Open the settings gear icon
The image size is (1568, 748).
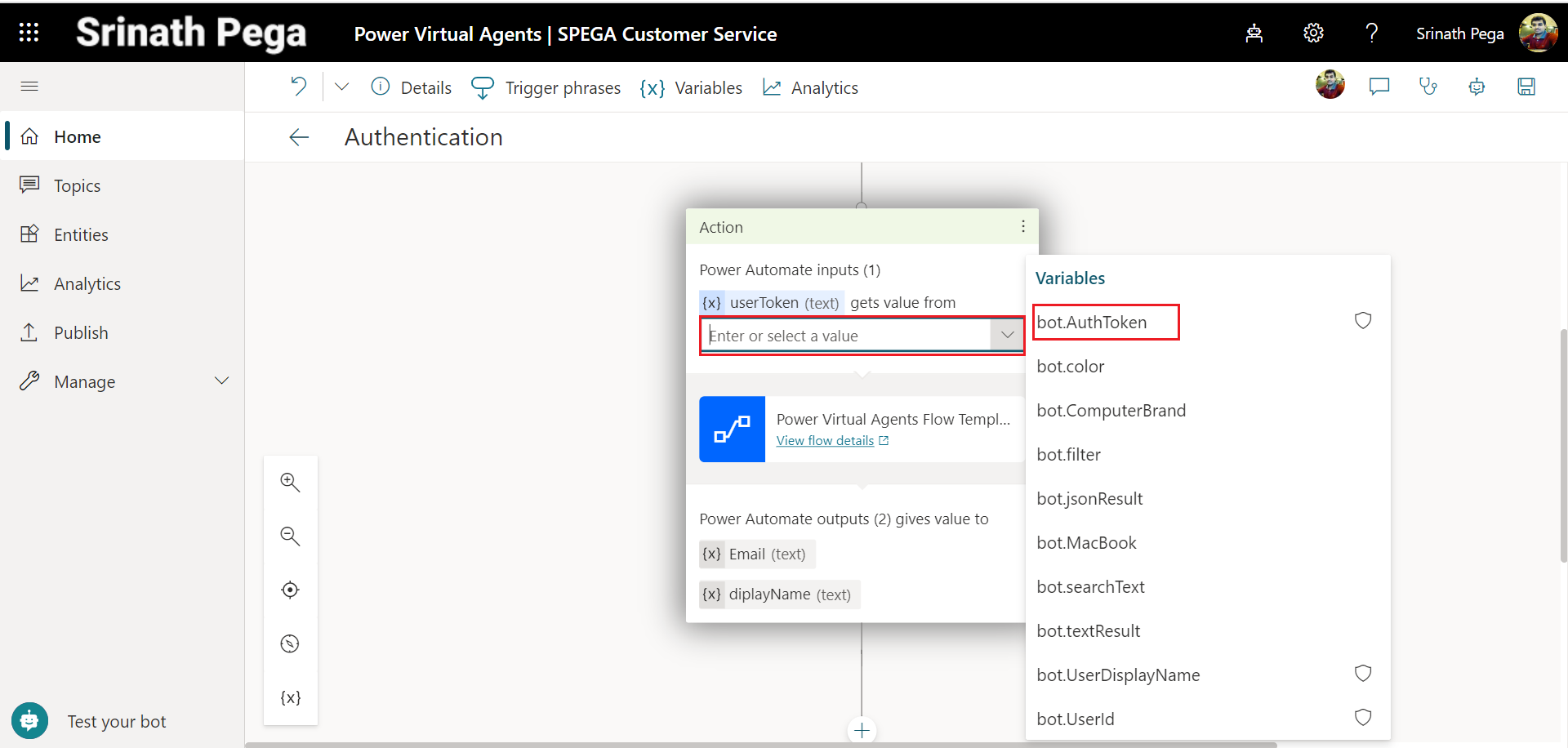[1313, 33]
